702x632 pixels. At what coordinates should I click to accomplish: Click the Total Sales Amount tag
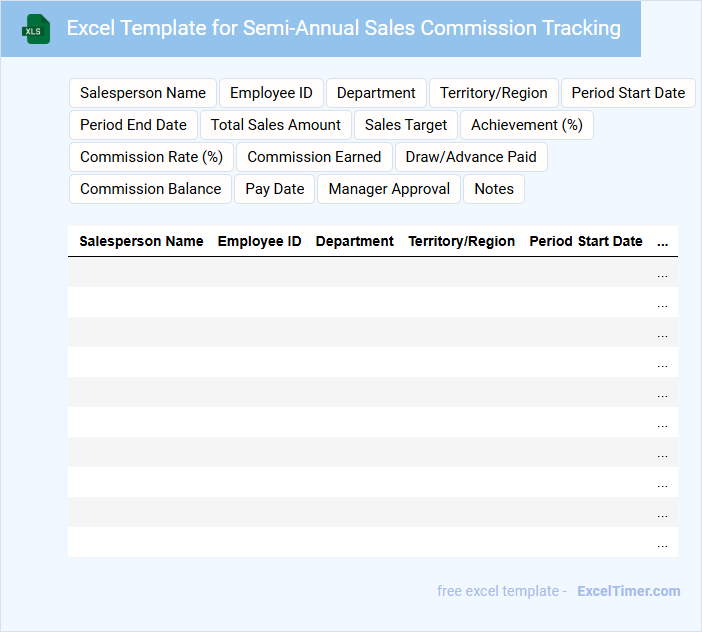pyautogui.click(x=276, y=125)
